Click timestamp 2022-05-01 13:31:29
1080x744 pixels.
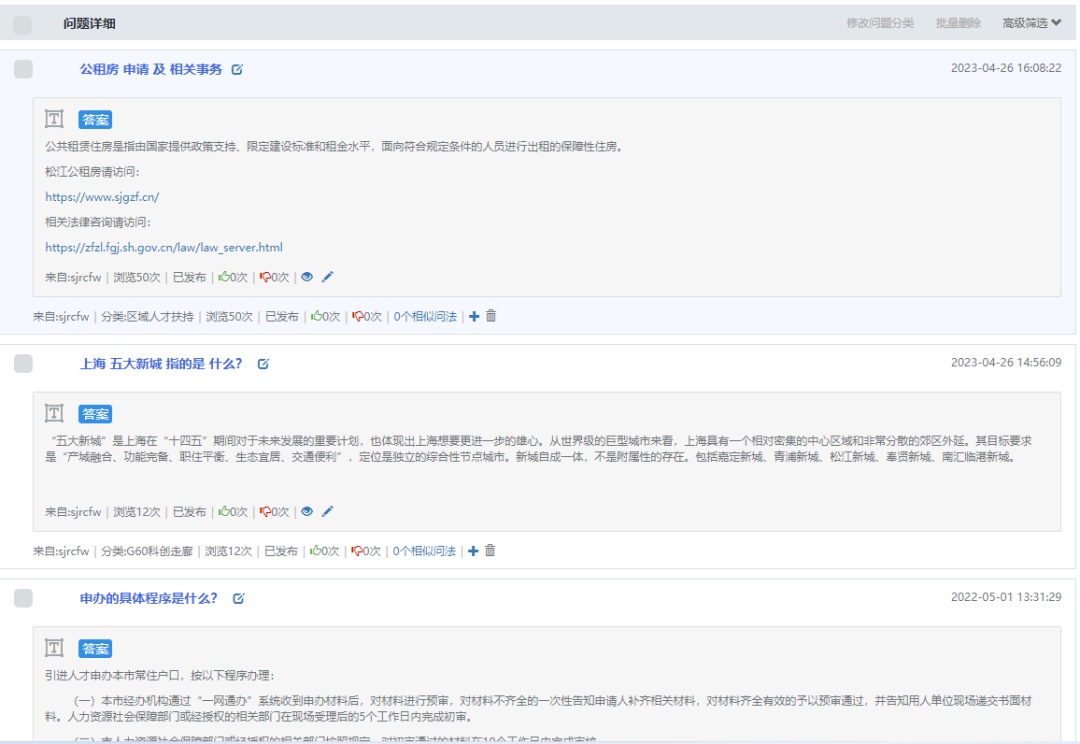pos(1006,597)
